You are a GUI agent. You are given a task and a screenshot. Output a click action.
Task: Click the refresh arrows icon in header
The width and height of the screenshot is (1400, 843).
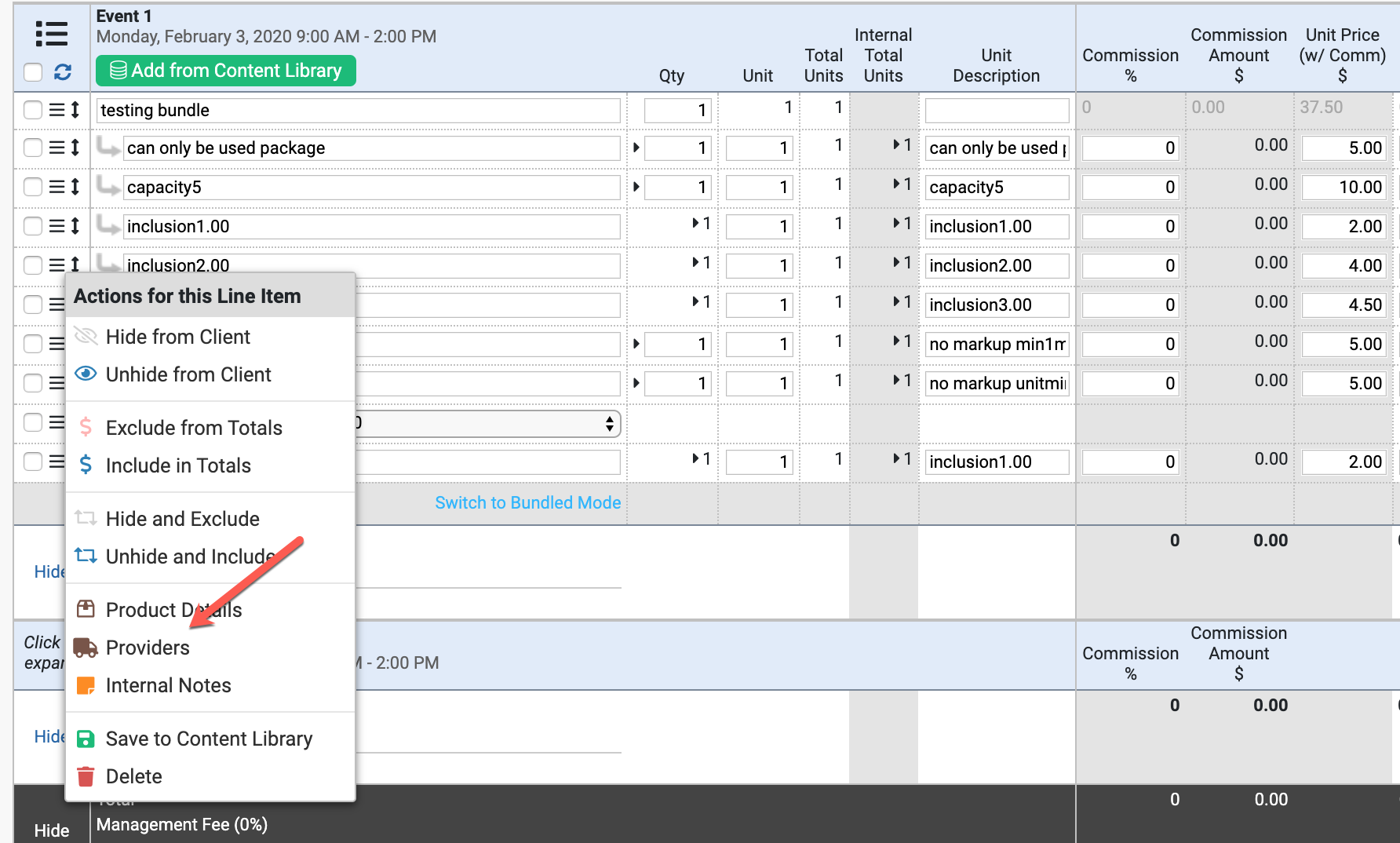click(63, 72)
